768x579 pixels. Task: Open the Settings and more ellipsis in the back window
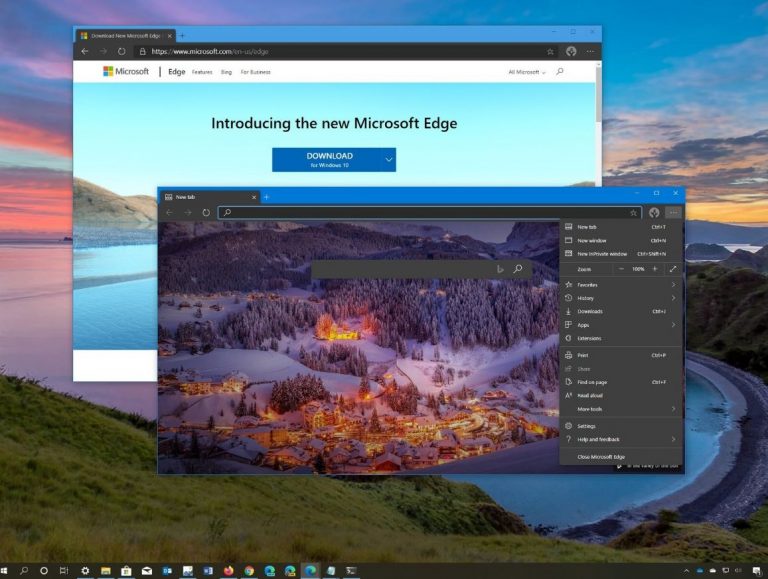tap(590, 51)
